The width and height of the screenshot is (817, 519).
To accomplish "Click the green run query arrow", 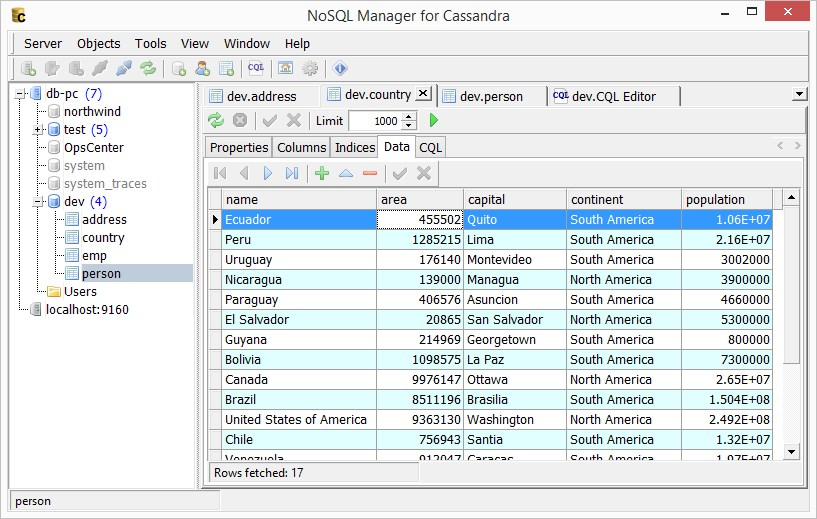I will (x=434, y=120).
